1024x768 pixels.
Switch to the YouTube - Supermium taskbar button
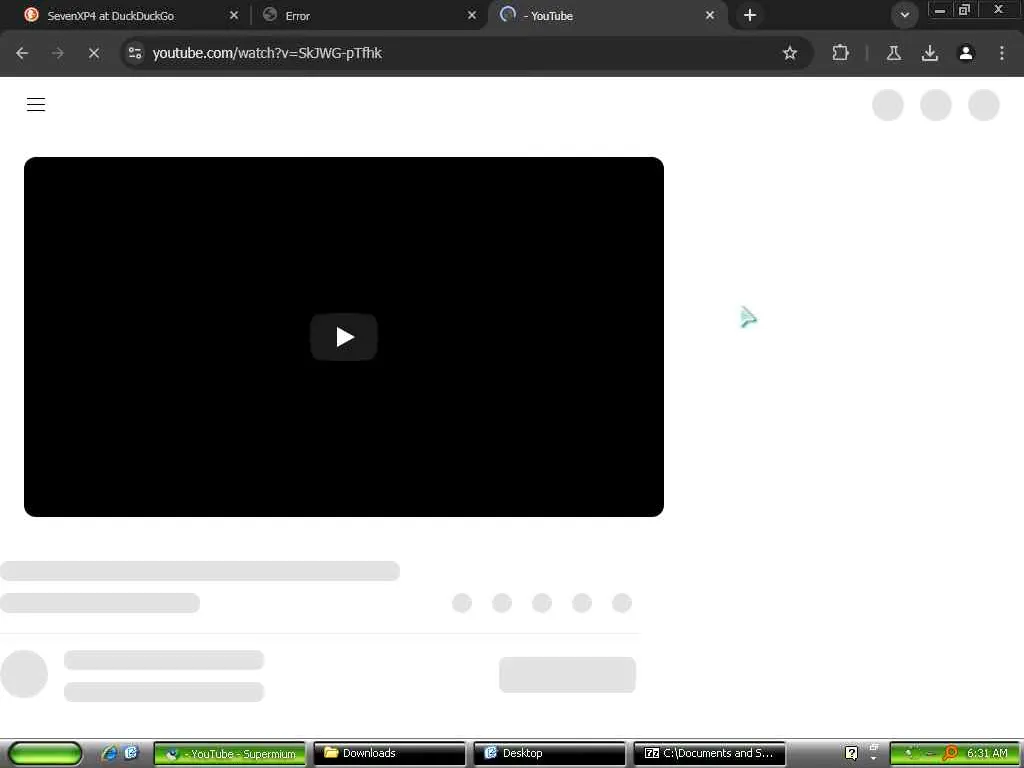tap(230, 754)
